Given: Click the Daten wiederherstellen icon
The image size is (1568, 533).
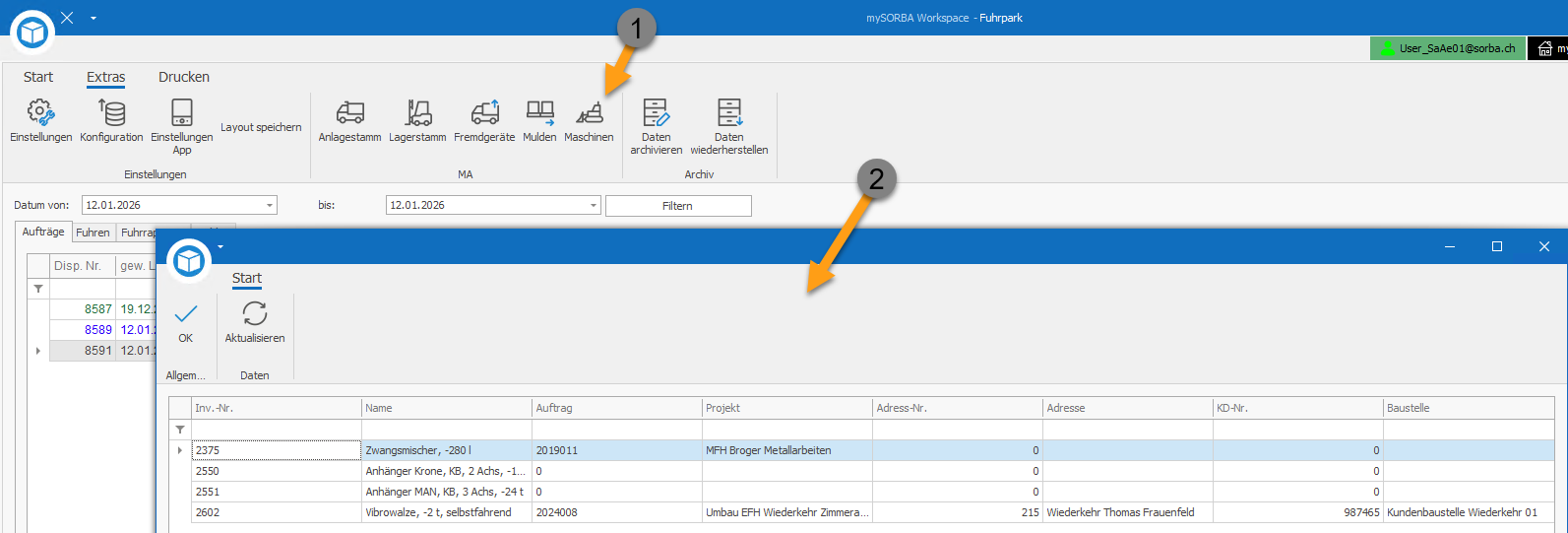Looking at the screenshot, I should point(729,112).
